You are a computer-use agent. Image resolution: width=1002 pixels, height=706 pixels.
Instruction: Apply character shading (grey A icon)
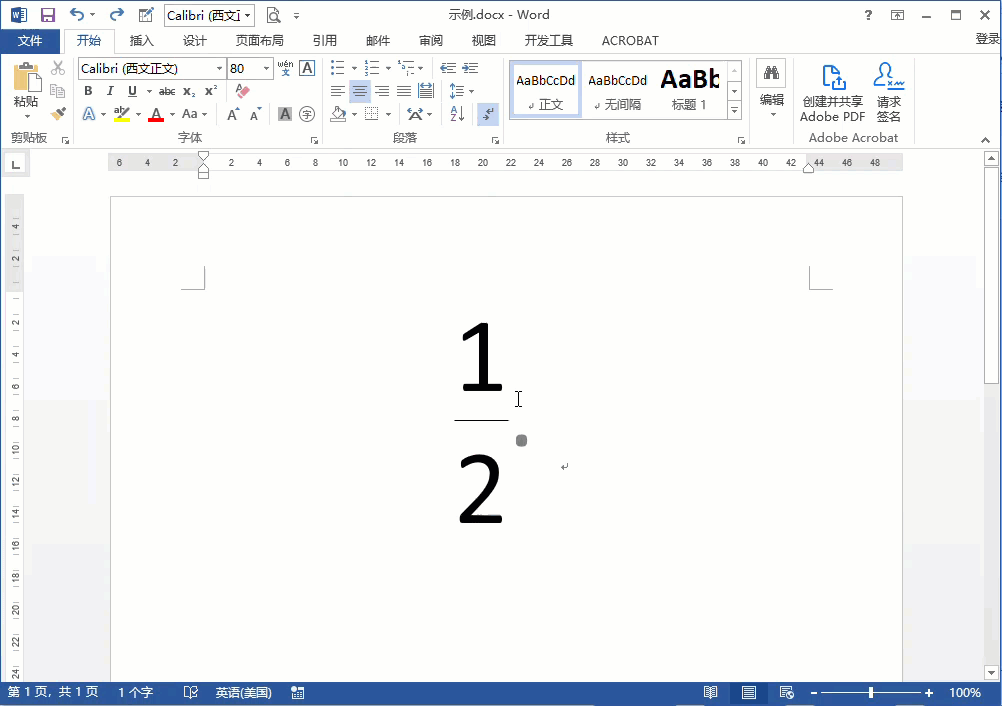(285, 114)
